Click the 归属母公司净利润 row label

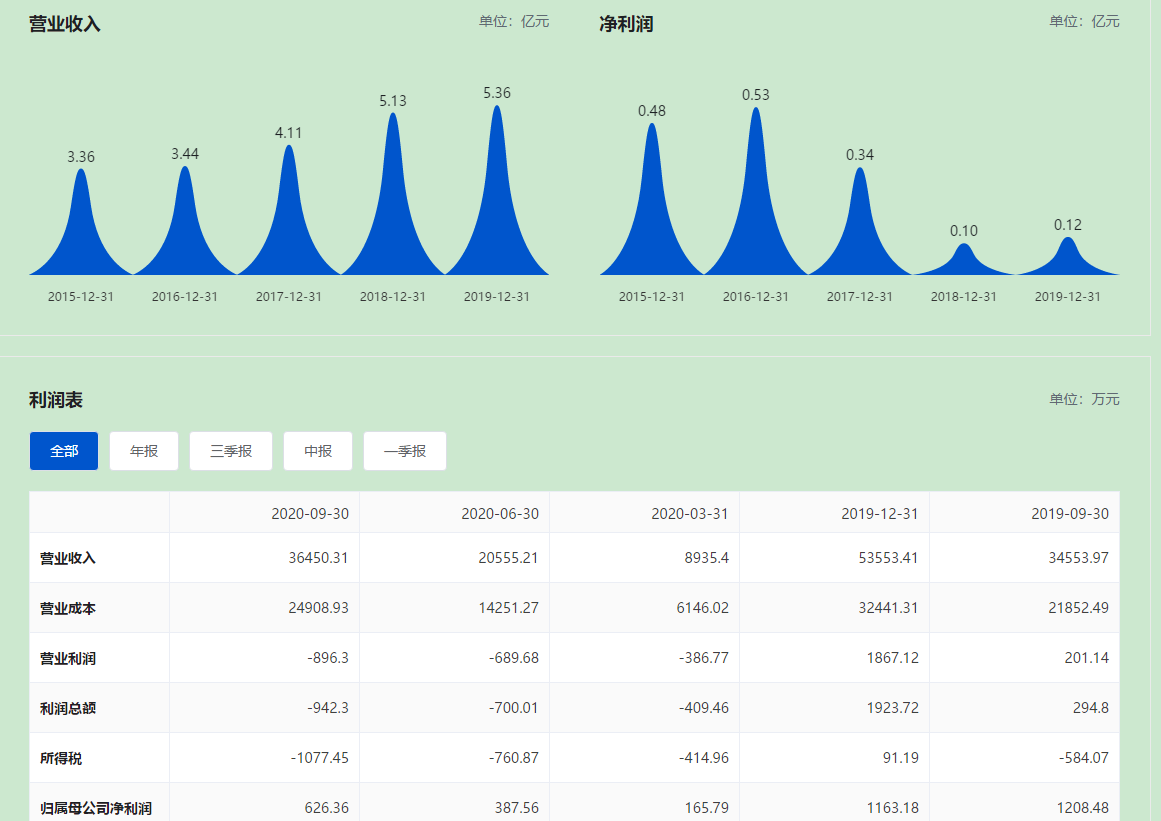pyautogui.click(x=96, y=808)
